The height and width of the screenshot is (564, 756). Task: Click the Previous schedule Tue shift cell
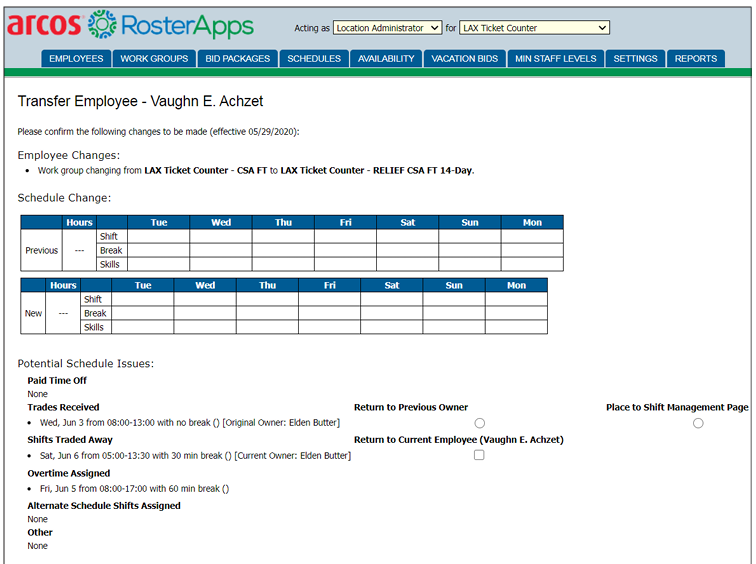coord(158,237)
